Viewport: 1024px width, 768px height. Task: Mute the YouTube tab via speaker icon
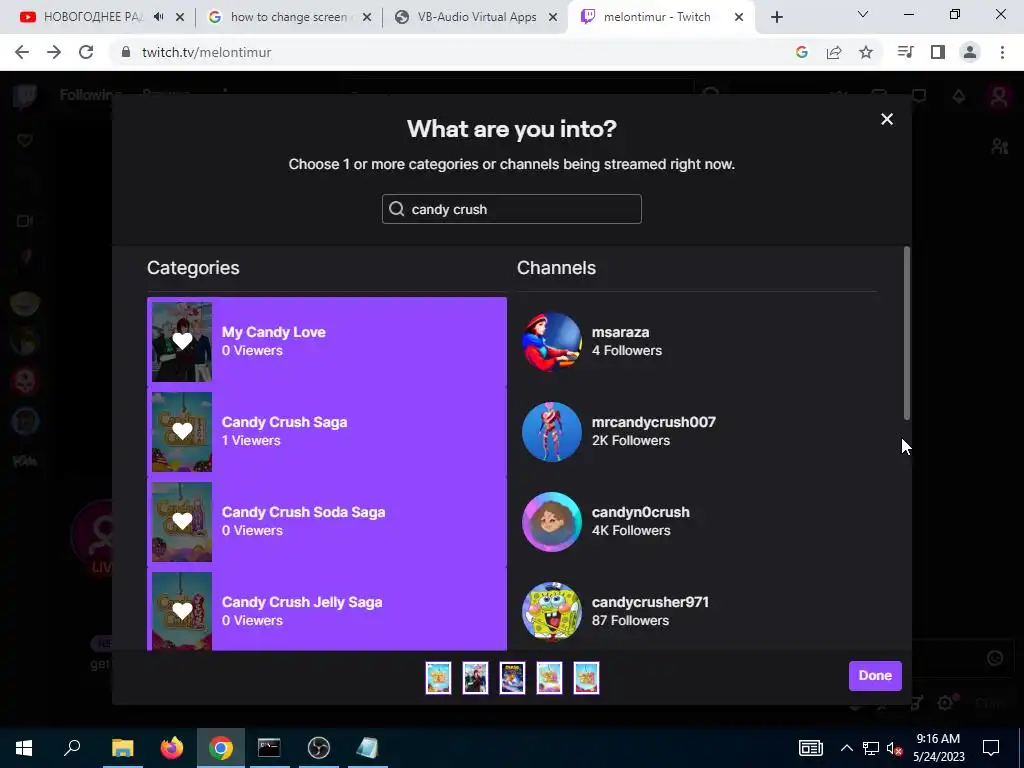159,17
